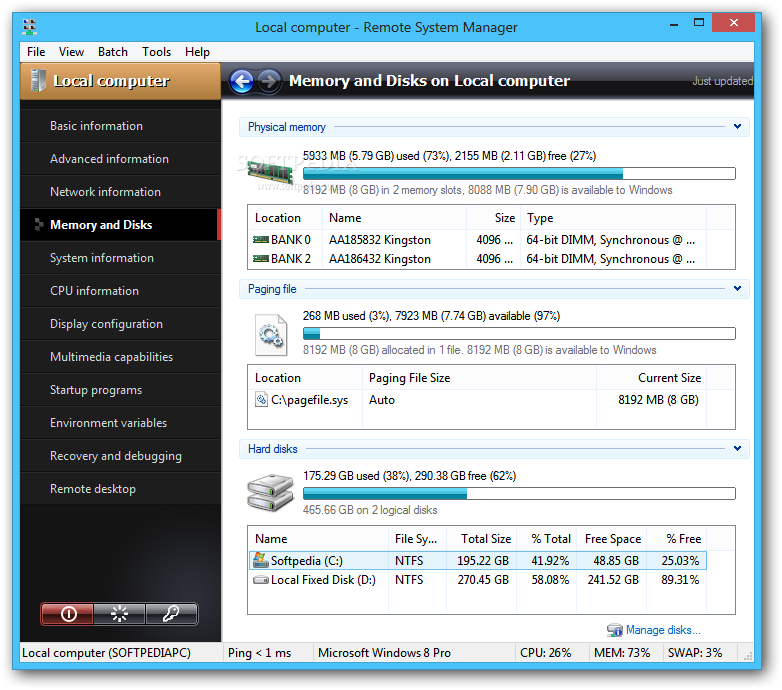Open the View menu
This screenshot has height=690, width=782.
pos(71,52)
